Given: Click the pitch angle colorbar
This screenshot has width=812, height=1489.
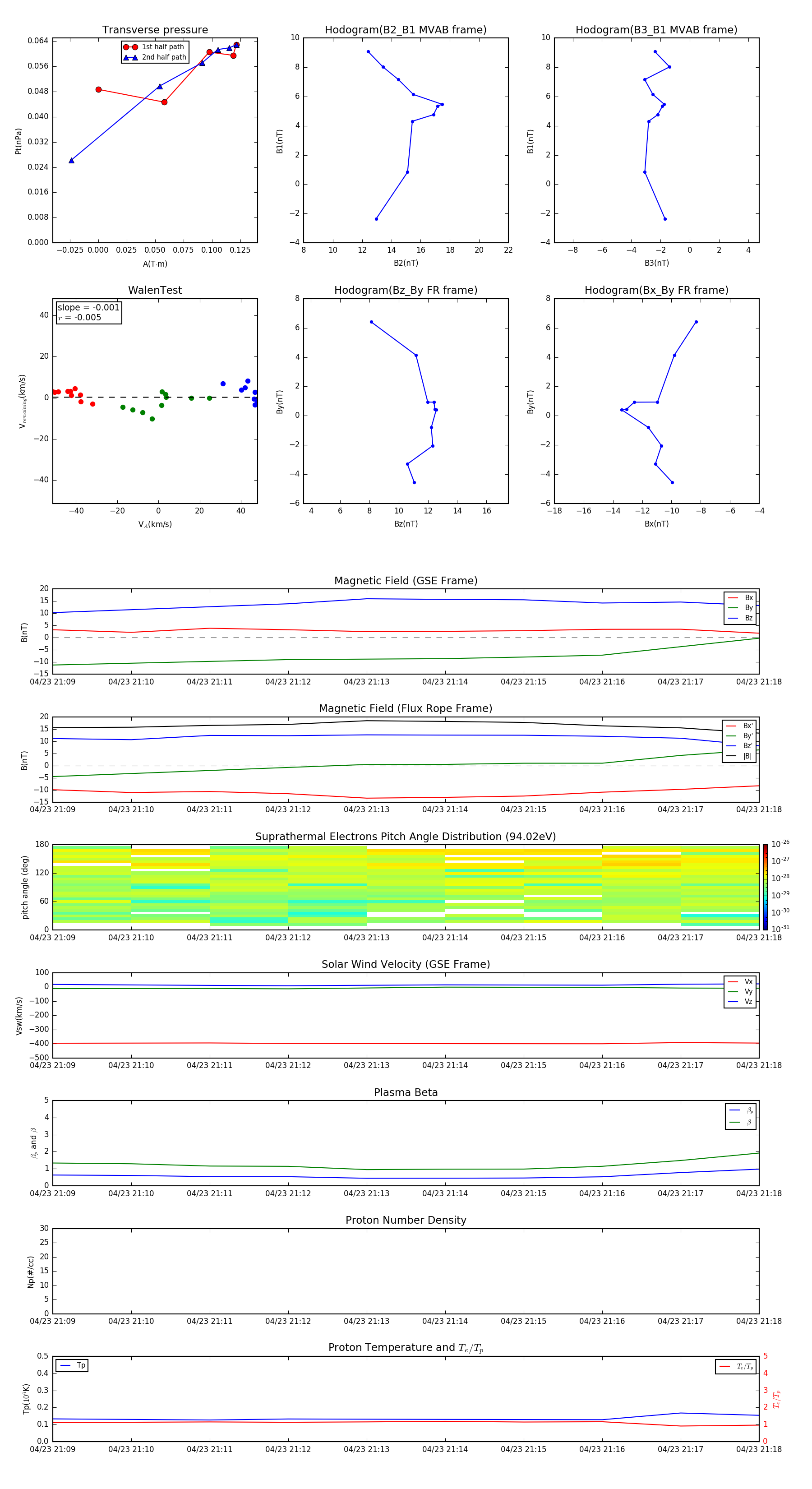Looking at the screenshot, I should [765, 887].
